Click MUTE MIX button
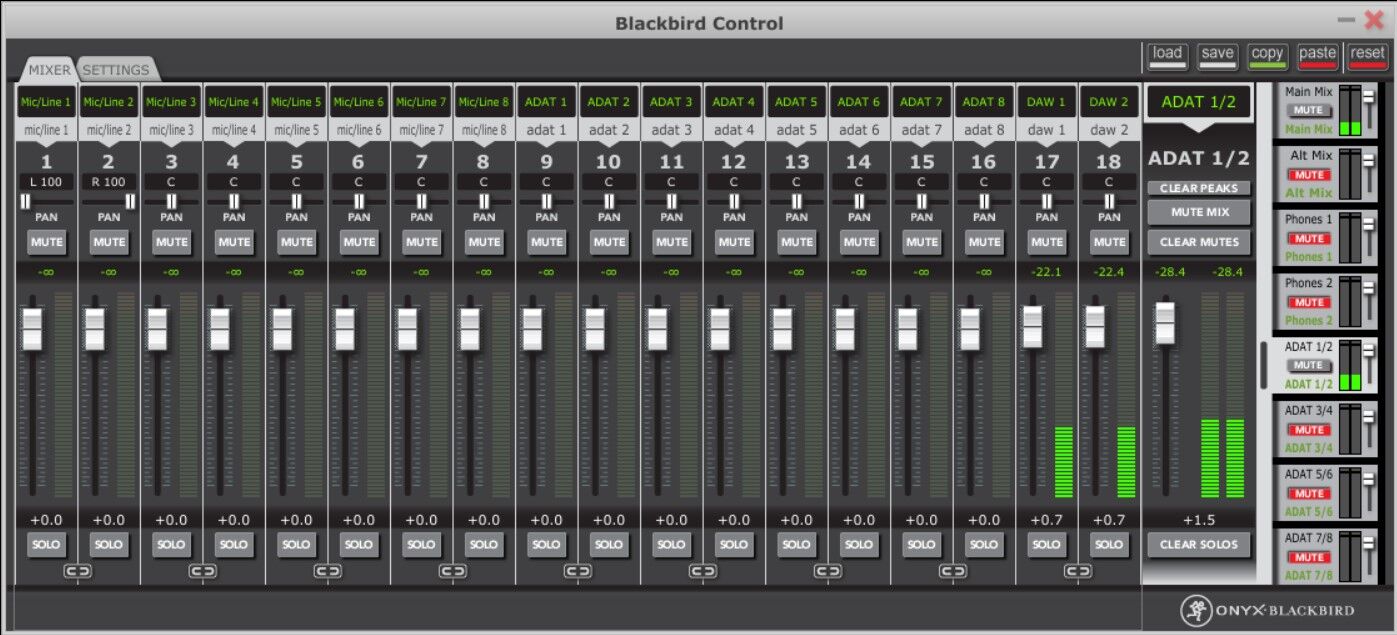The image size is (1397, 635). (1199, 212)
